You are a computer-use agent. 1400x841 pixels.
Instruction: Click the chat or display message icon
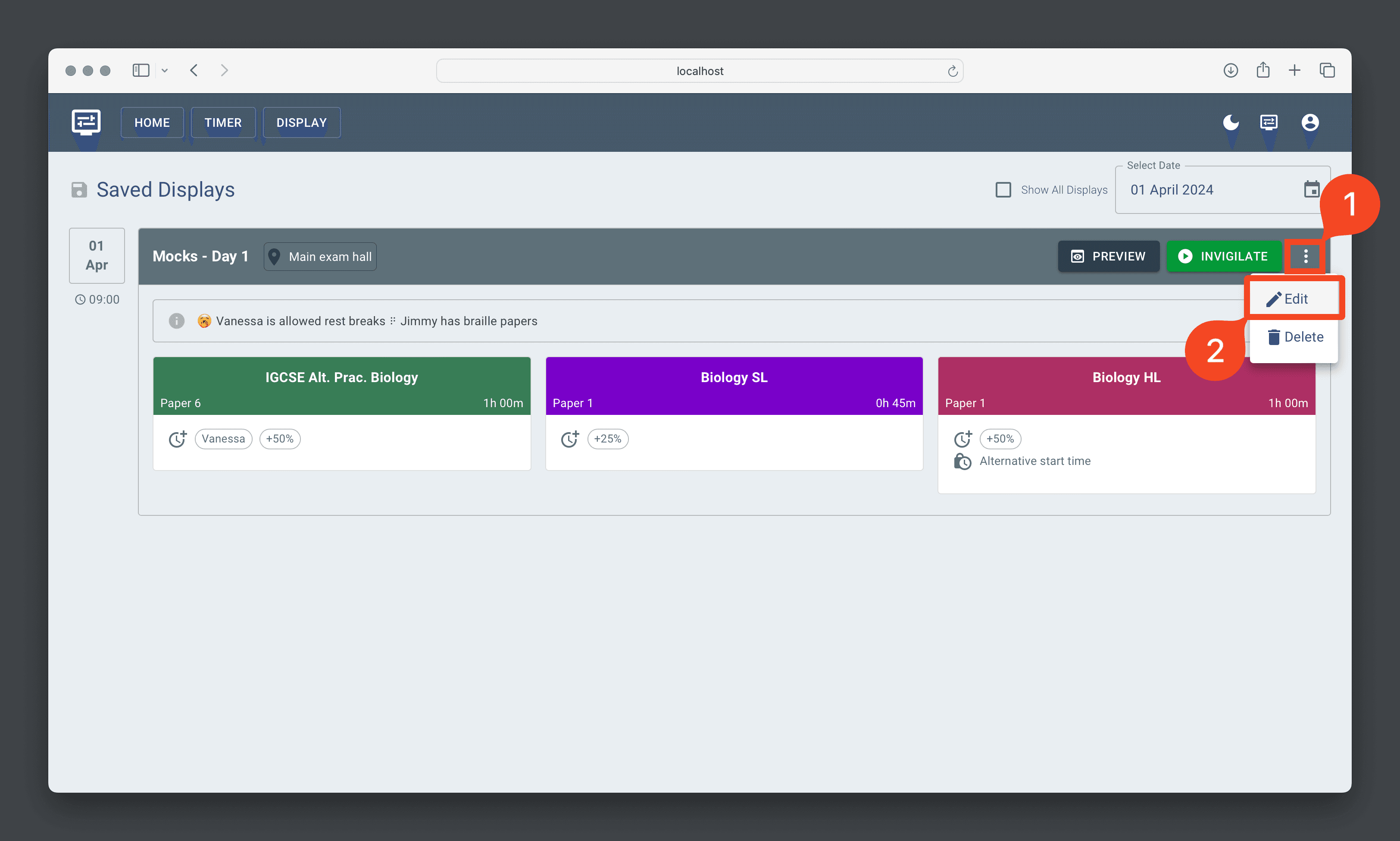pyautogui.click(x=1269, y=122)
